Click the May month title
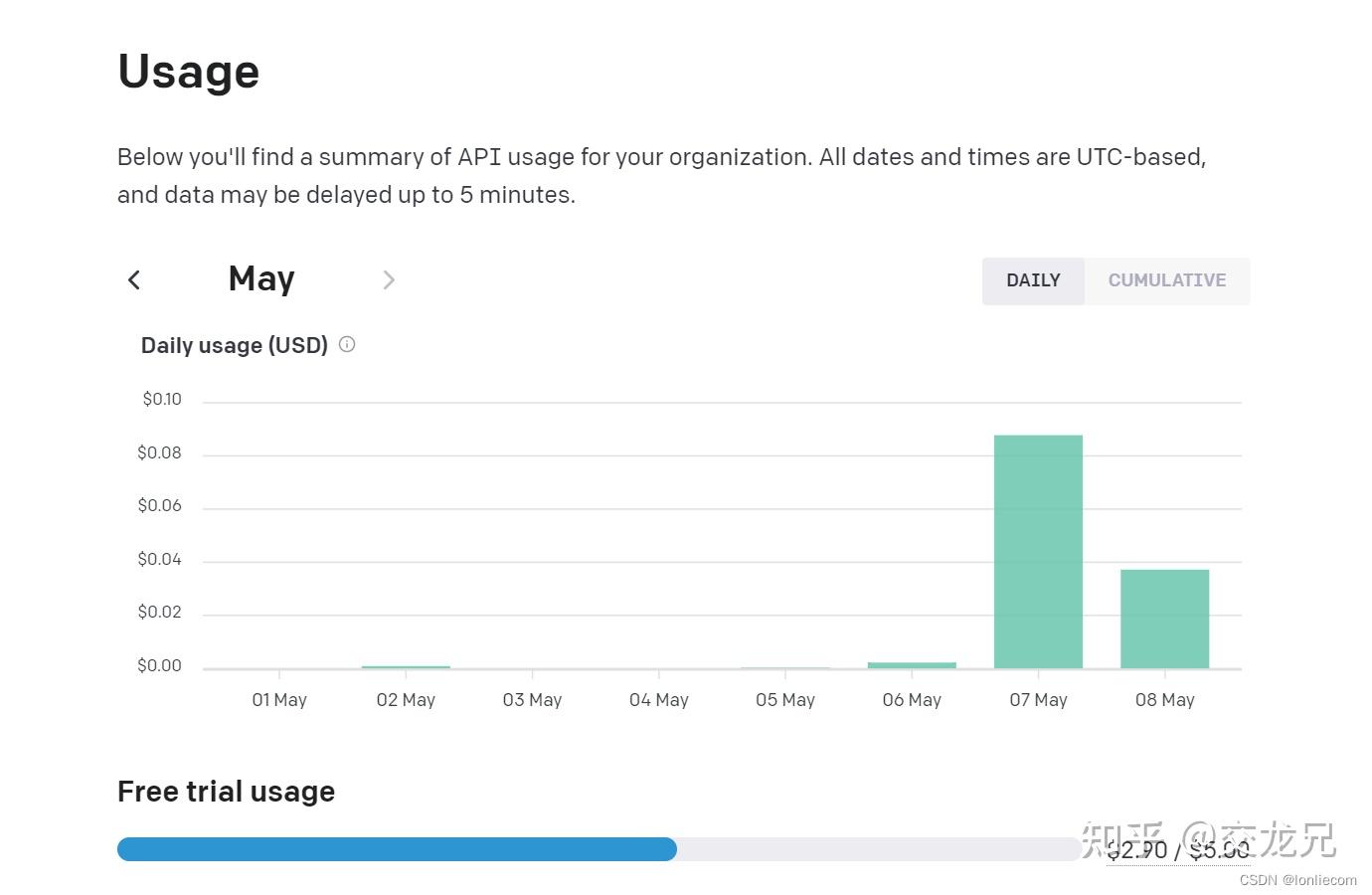Image resolution: width=1372 pixels, height=895 pixels. point(260,278)
